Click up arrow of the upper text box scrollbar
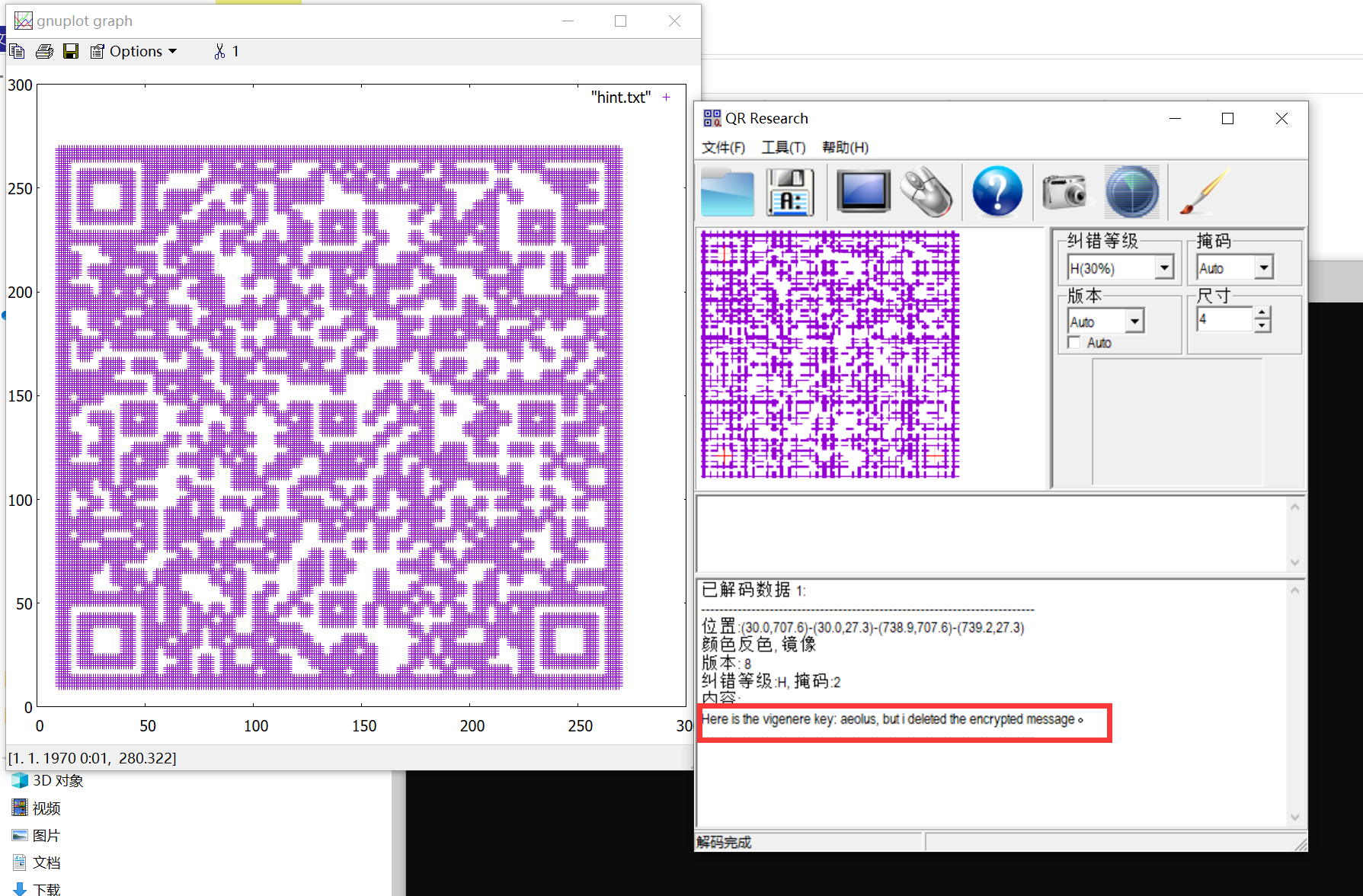Image resolution: width=1363 pixels, height=896 pixels. pos(1294,507)
